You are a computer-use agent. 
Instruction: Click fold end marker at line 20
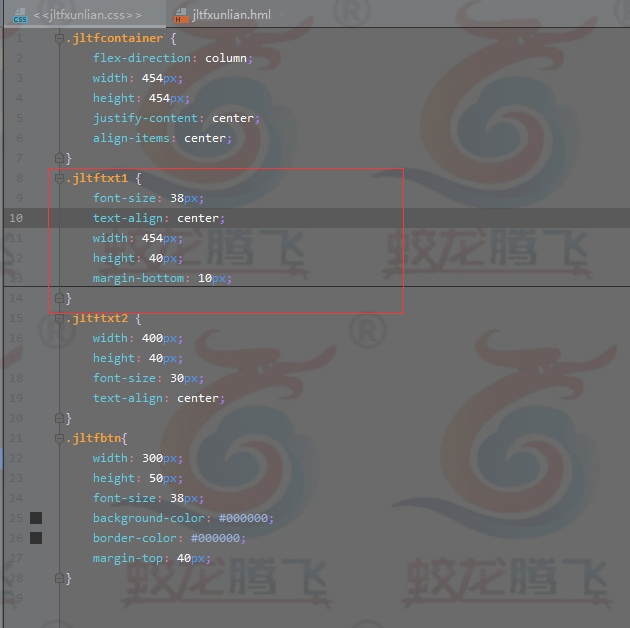pos(59,418)
